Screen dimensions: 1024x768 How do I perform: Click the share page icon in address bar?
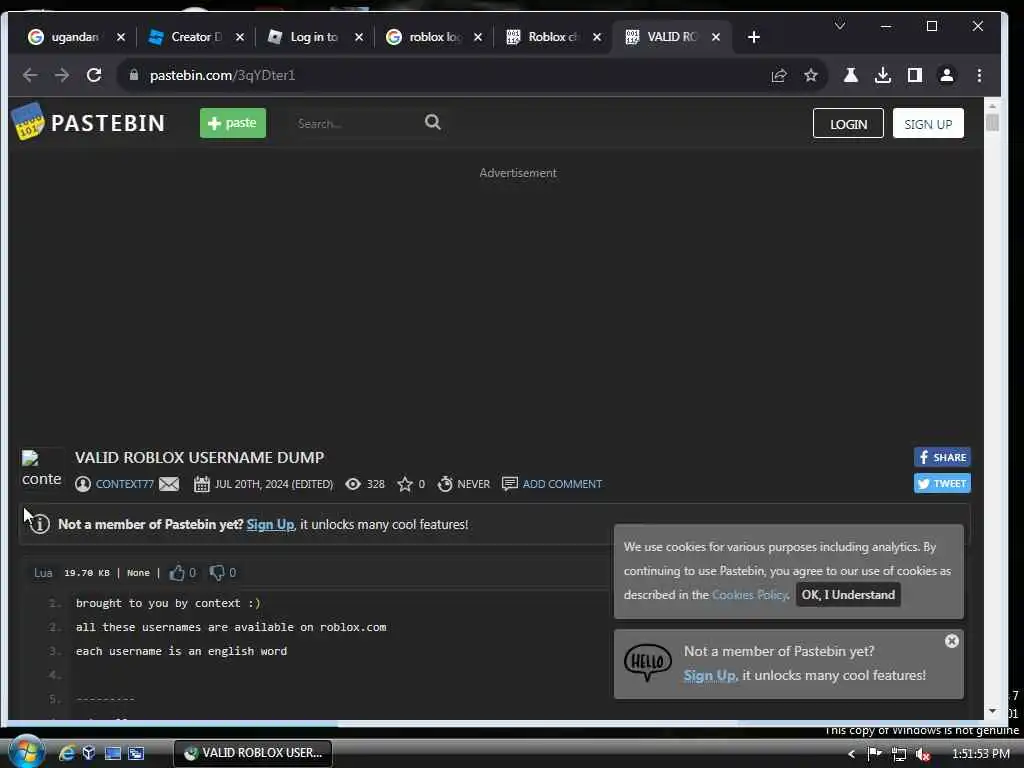pos(778,76)
